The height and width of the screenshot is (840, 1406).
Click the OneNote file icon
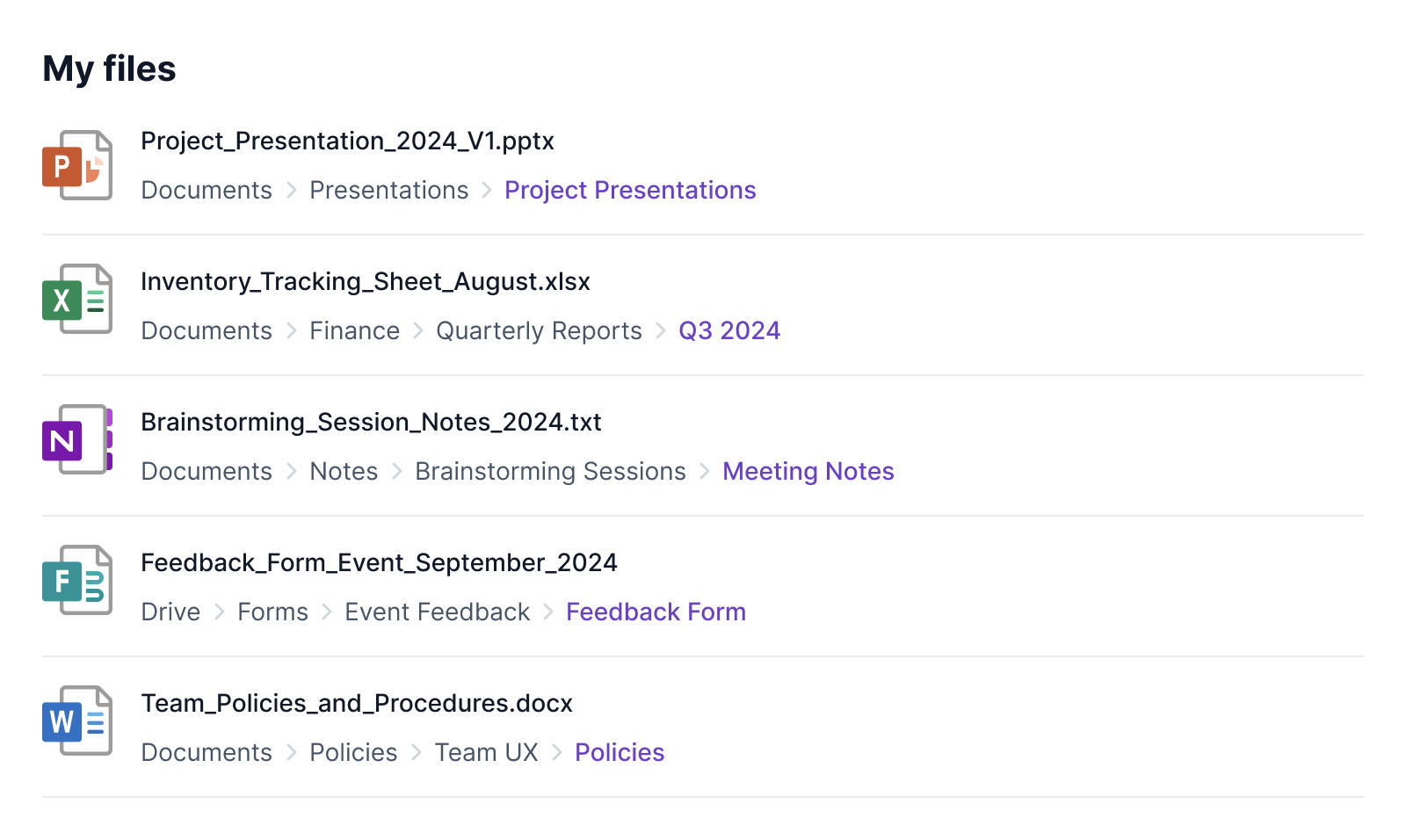77,439
